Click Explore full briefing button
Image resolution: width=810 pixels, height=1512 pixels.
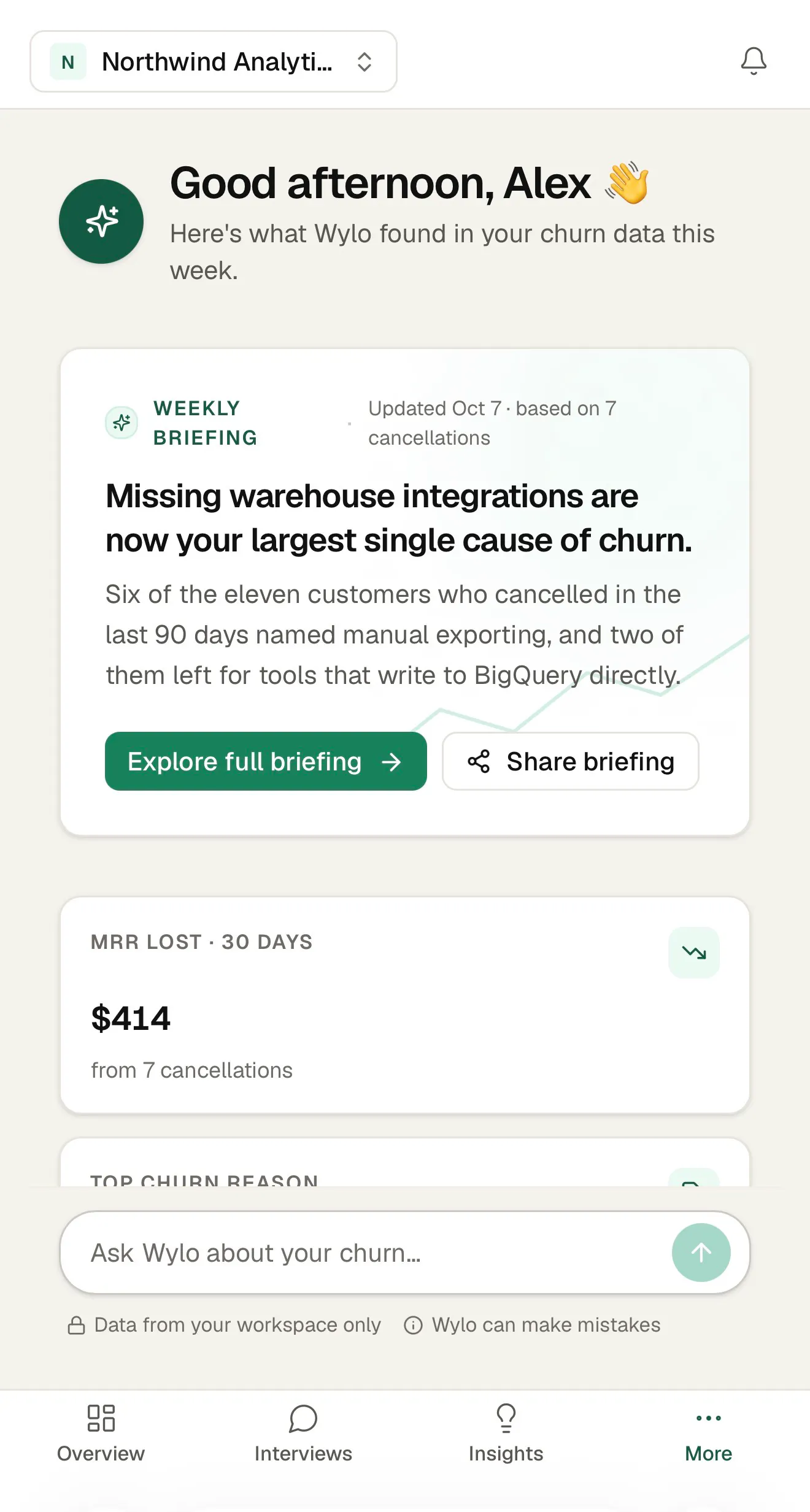click(x=266, y=761)
